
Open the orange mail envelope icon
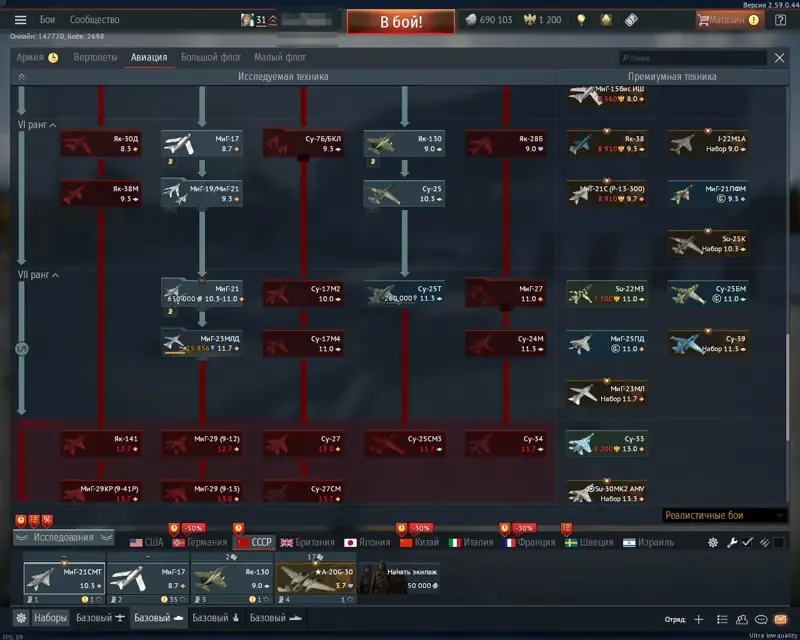[x=781, y=619]
